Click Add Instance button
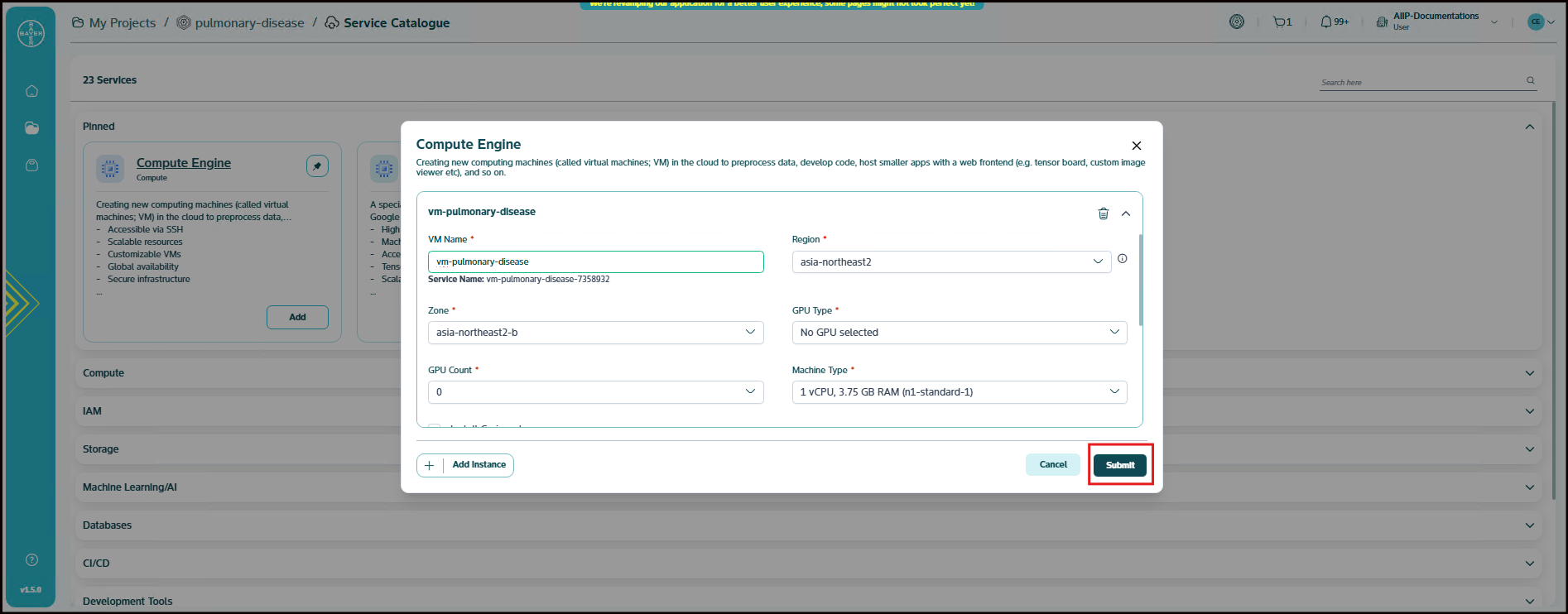The image size is (1568, 614). [465, 466]
